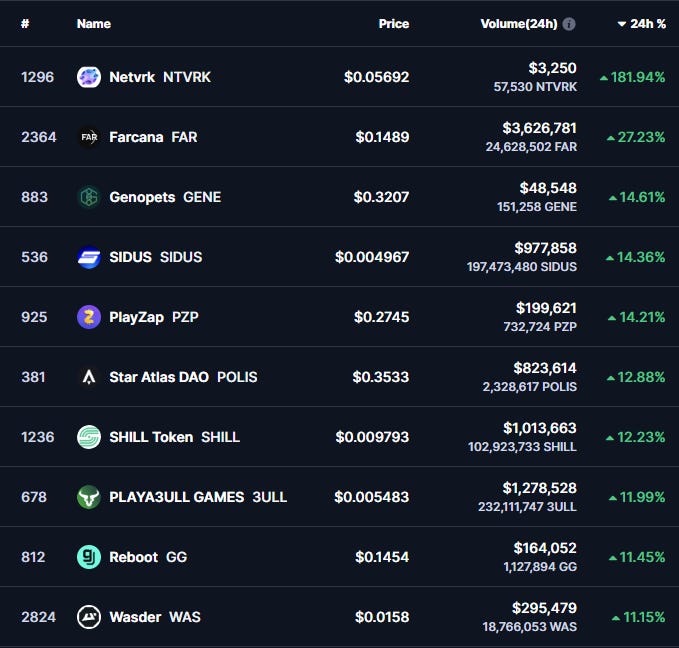Click the volume $48,548
The height and width of the screenshot is (648, 679).
coord(548,188)
